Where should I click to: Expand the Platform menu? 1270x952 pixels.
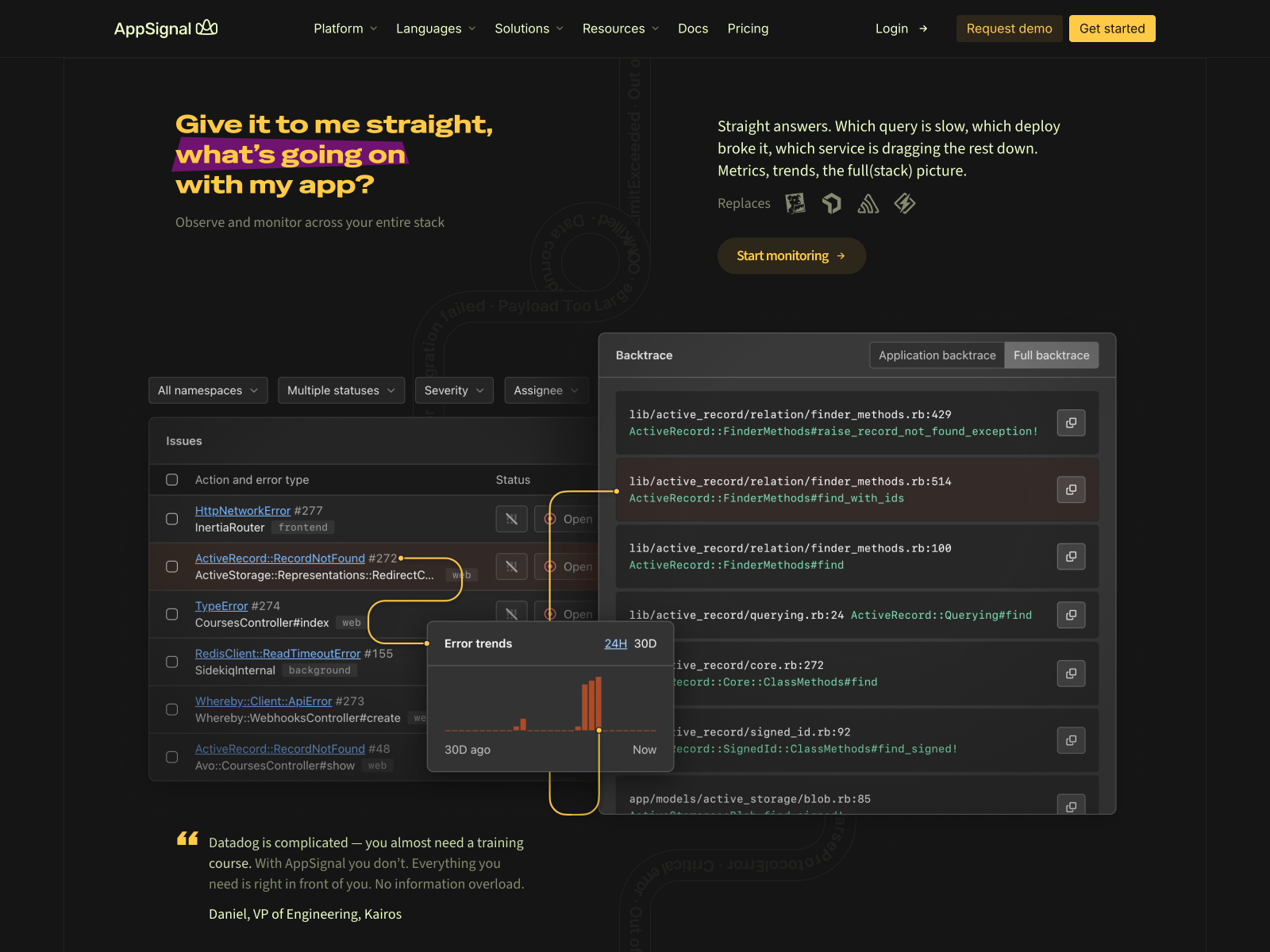click(345, 29)
